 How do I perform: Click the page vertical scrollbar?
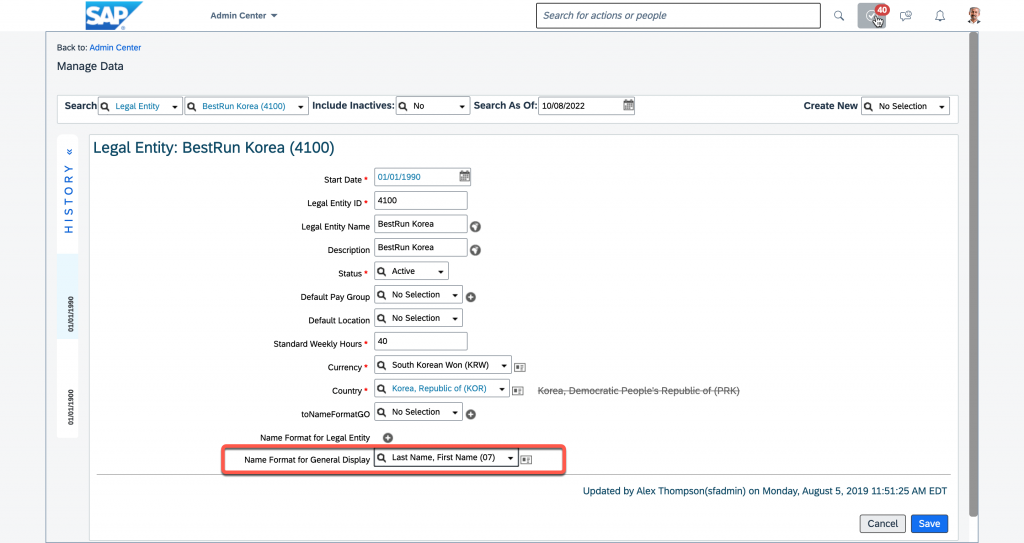coord(974,274)
